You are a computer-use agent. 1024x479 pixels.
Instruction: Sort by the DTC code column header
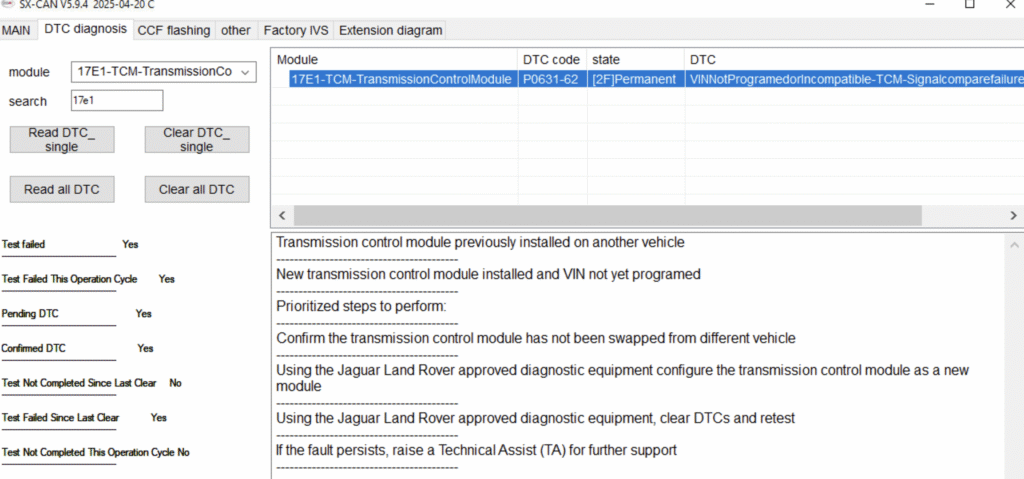coord(552,59)
